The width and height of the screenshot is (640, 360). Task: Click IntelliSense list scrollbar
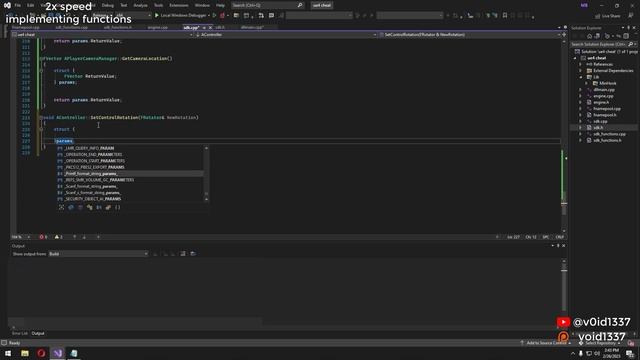point(206,173)
